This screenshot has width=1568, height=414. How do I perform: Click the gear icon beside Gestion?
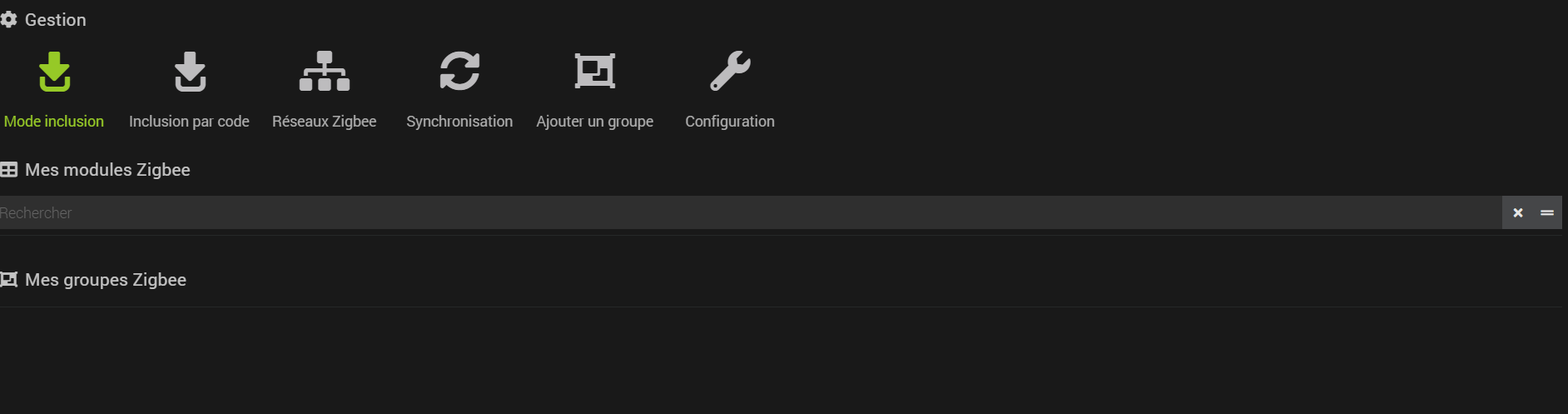(x=9, y=19)
